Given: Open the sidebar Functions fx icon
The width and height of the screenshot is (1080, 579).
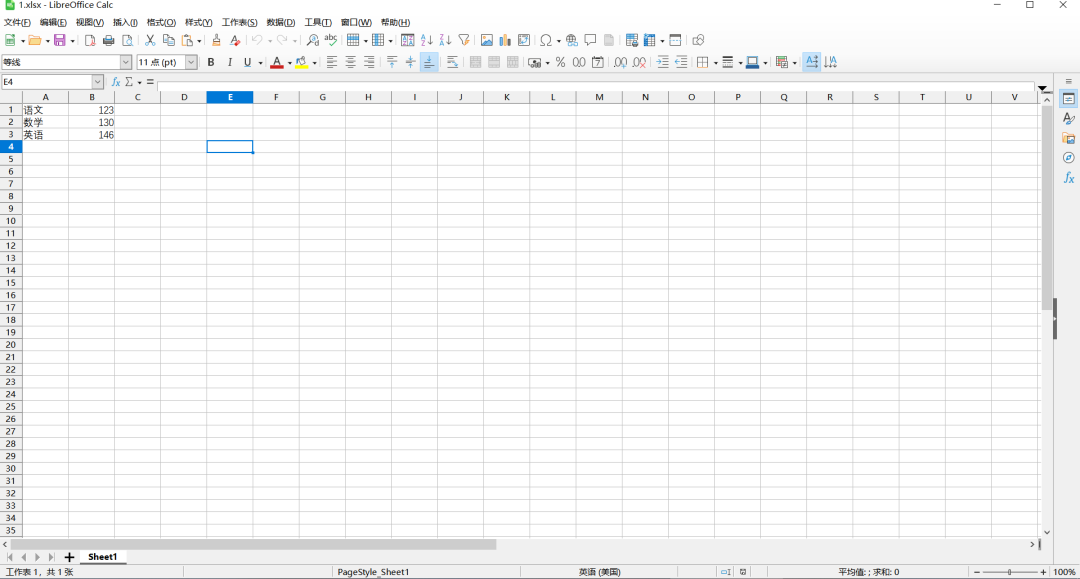Looking at the screenshot, I should tap(1068, 178).
